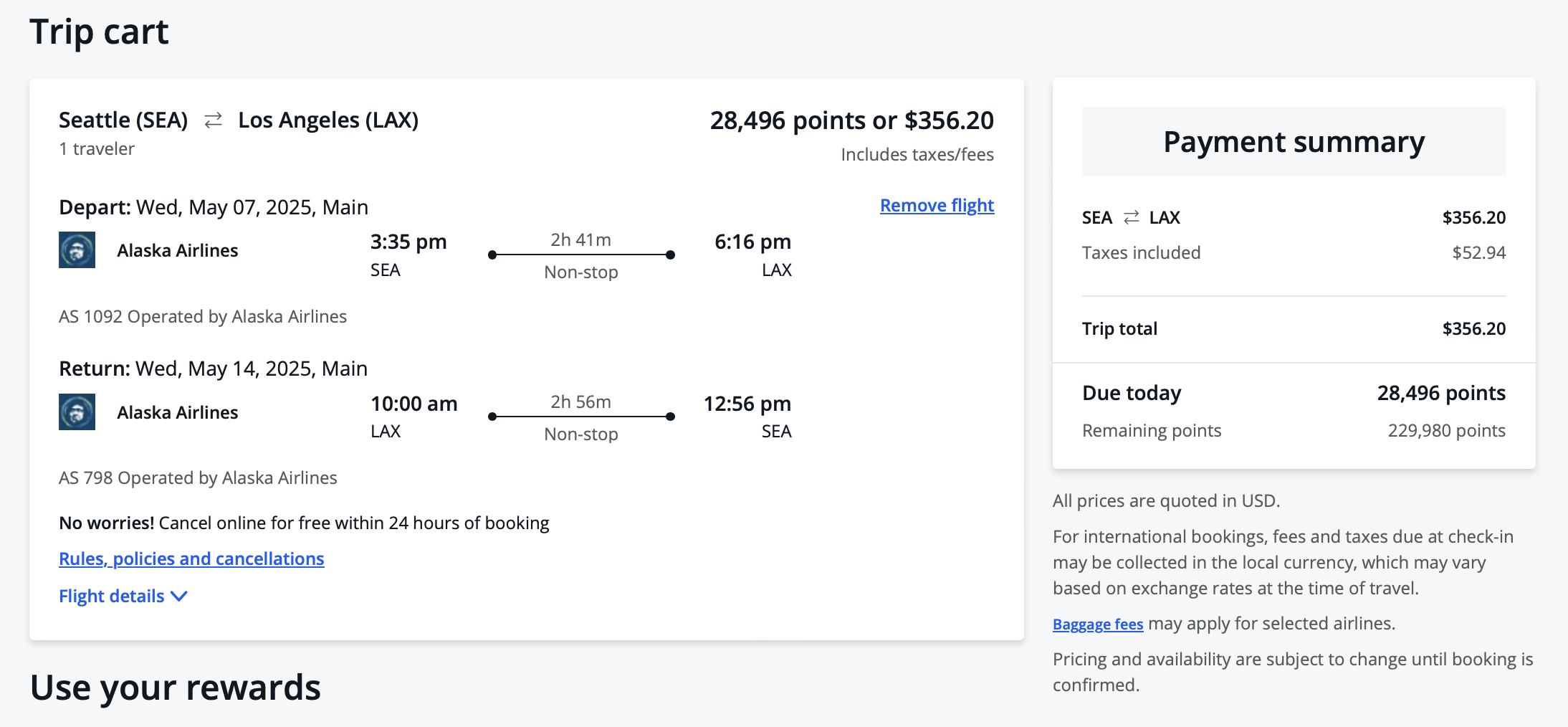Screen dimensions: 1568x727
Task: Remove flight from trip cart
Action: tap(937, 206)
